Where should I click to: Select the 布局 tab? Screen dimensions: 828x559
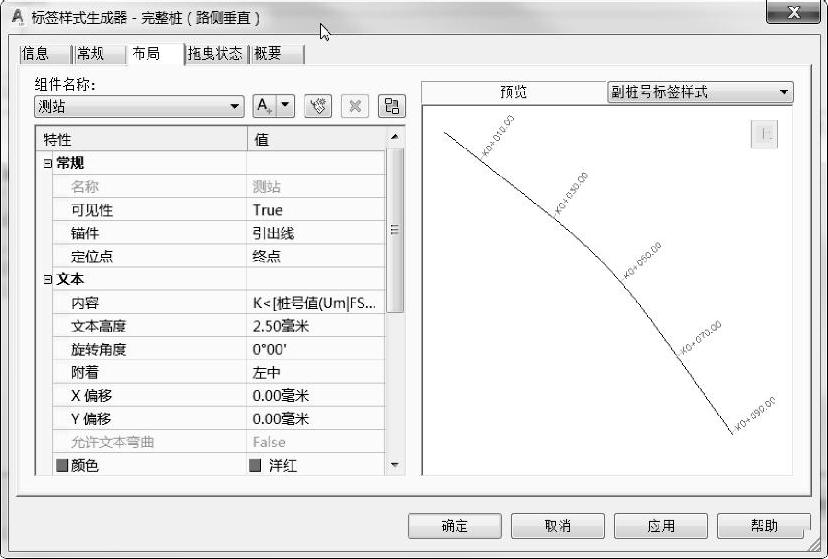point(155,54)
